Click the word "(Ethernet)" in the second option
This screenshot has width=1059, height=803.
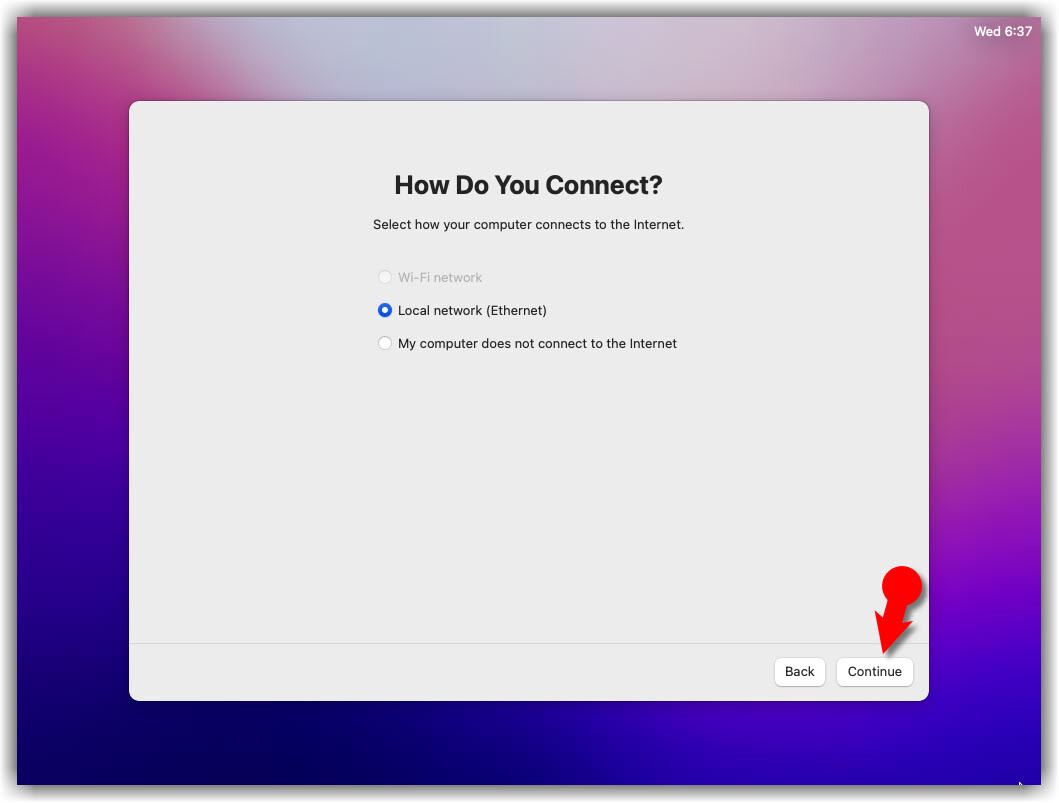click(x=516, y=310)
